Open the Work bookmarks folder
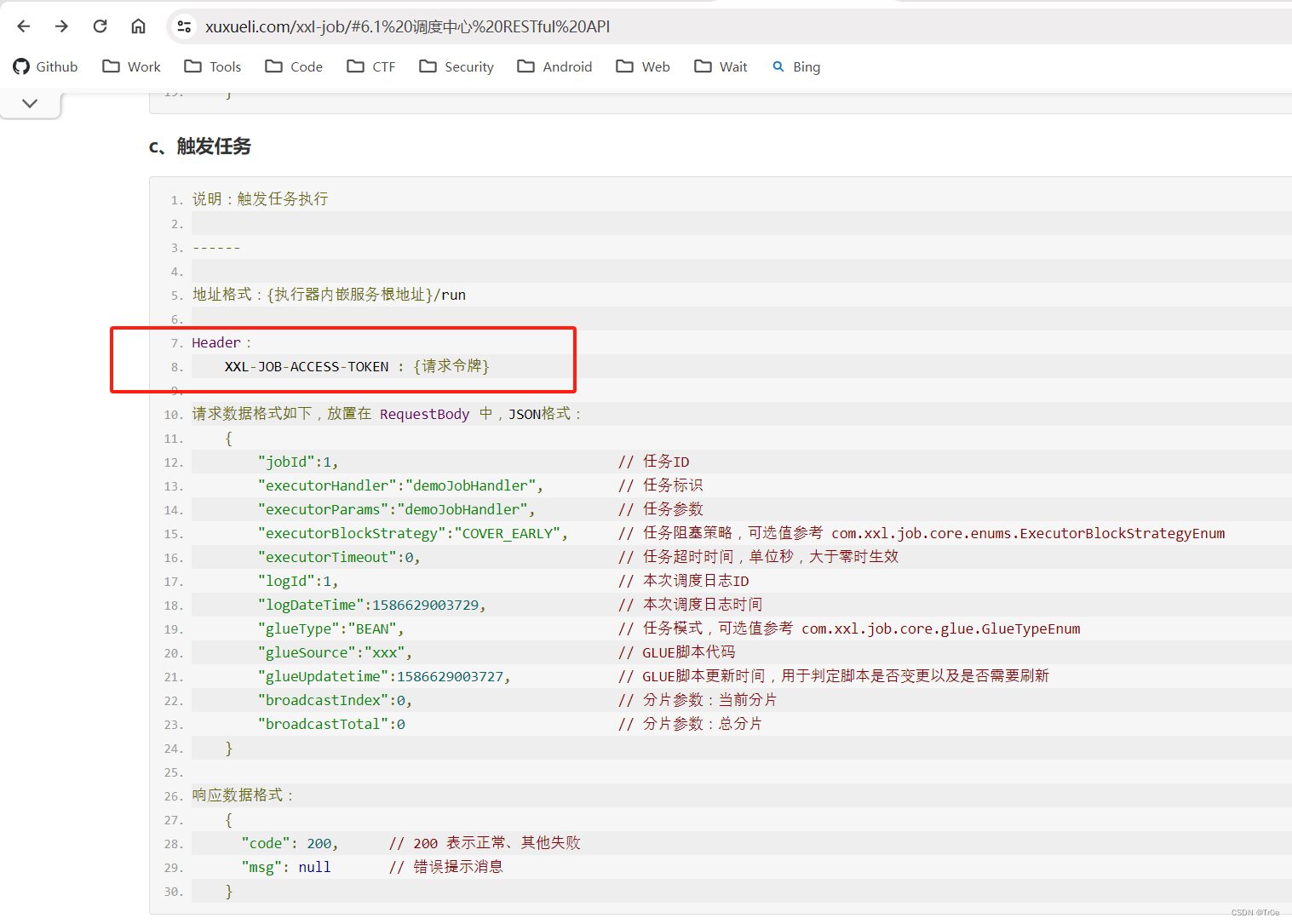Image resolution: width=1292 pixels, height=924 pixels. point(131,66)
